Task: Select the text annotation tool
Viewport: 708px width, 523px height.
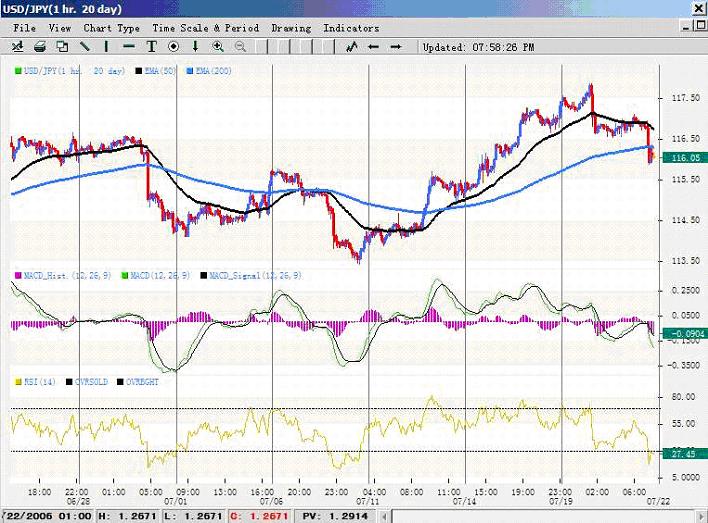Action: pyautogui.click(x=151, y=46)
